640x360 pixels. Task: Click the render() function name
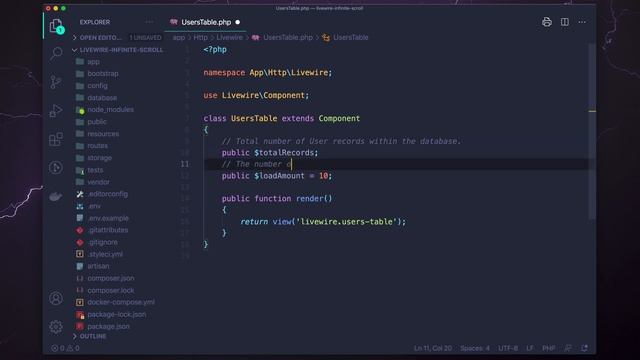309,199
